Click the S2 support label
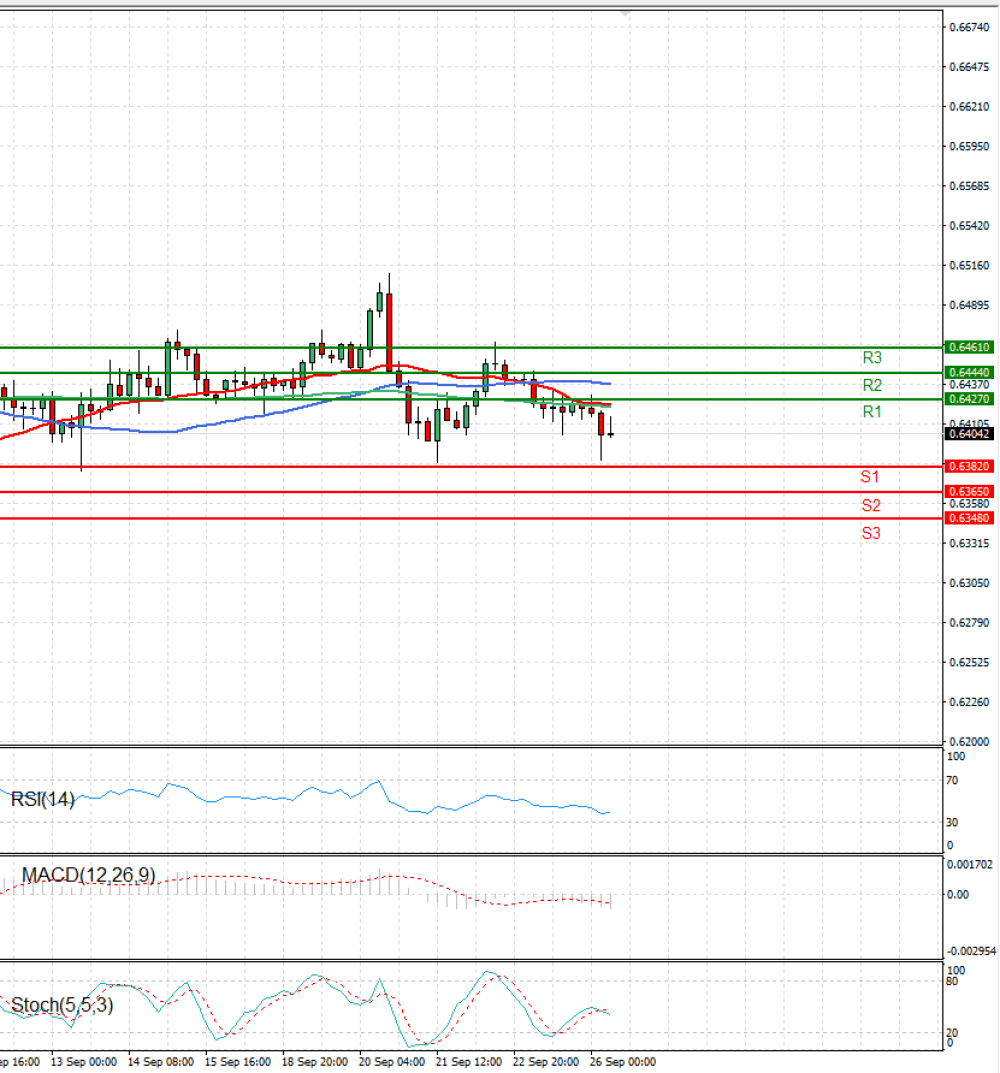 (871, 506)
